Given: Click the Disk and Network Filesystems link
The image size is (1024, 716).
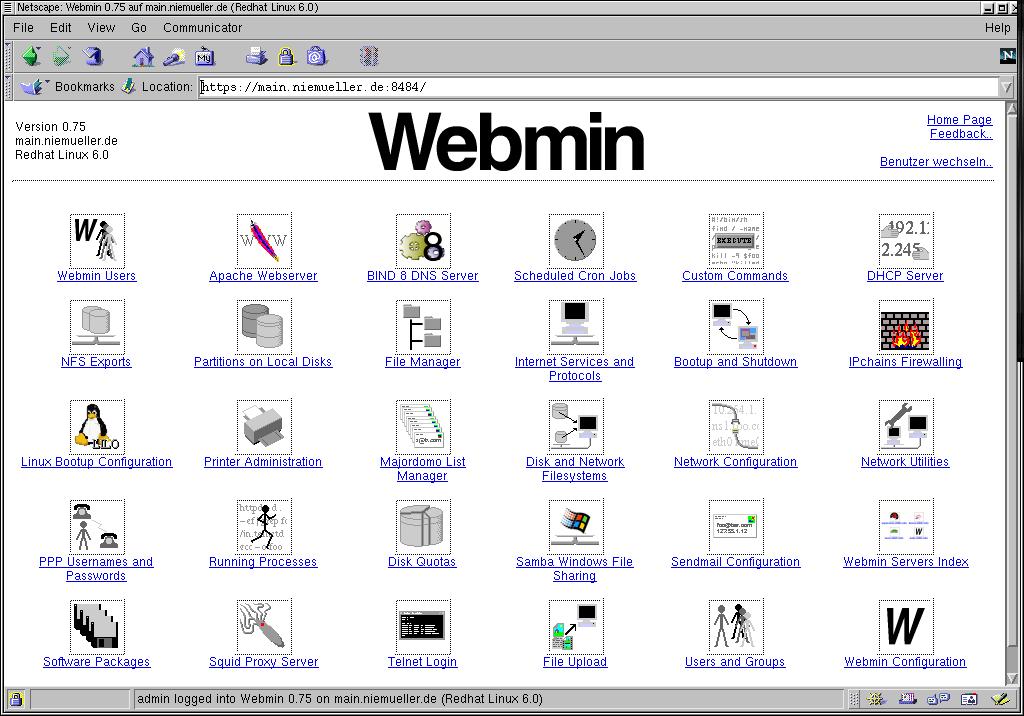Looking at the screenshot, I should 575,468.
